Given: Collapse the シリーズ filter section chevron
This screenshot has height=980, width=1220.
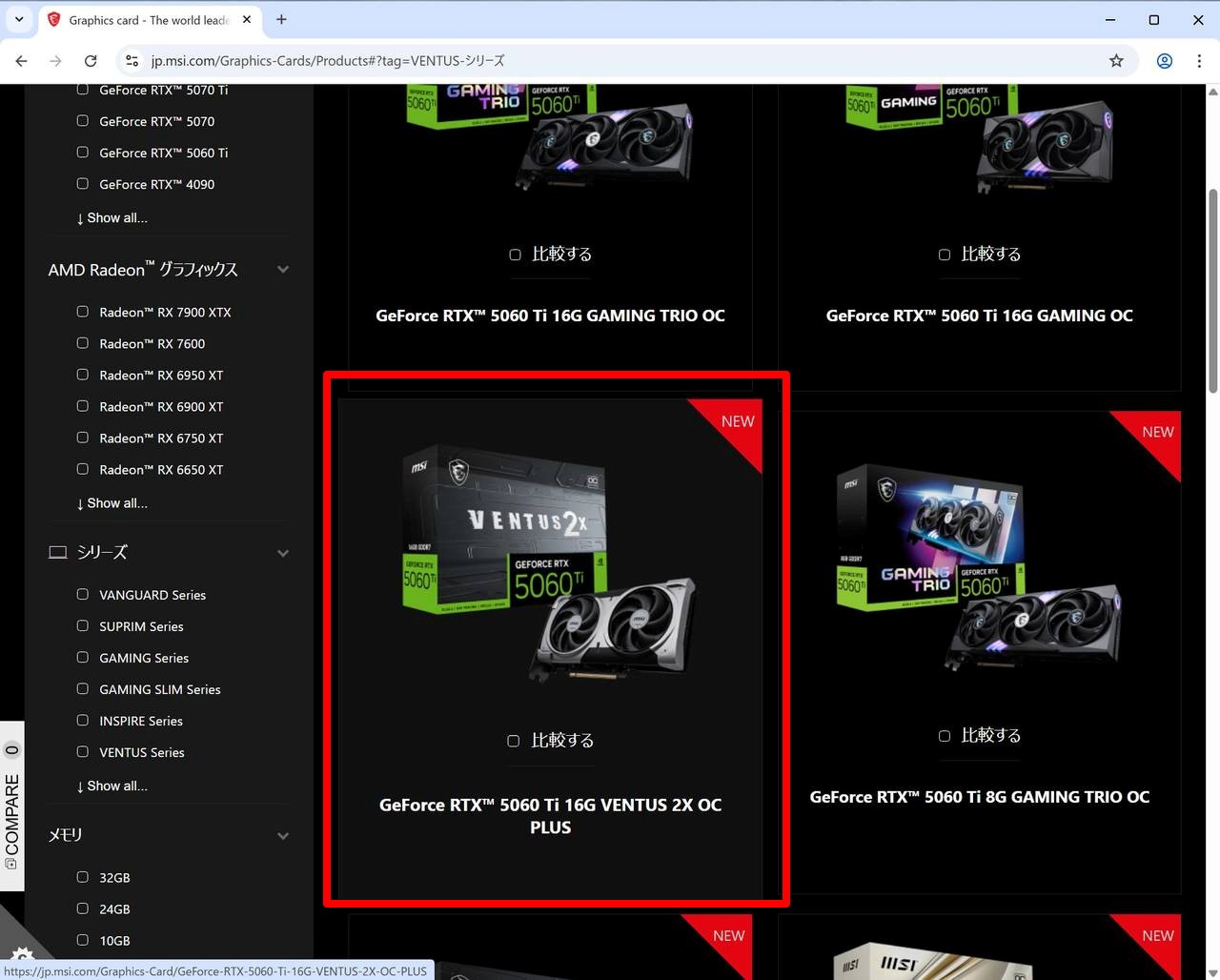Looking at the screenshot, I should (x=283, y=553).
